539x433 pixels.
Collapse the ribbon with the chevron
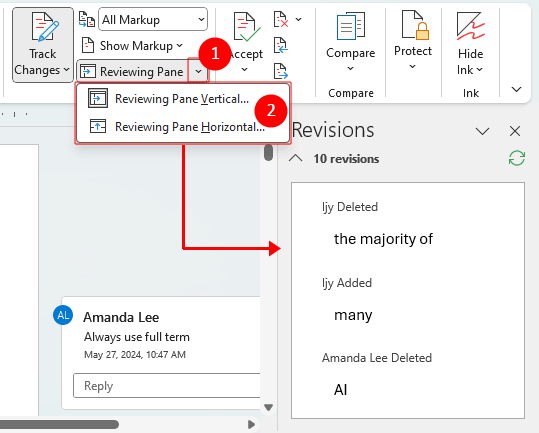516,90
